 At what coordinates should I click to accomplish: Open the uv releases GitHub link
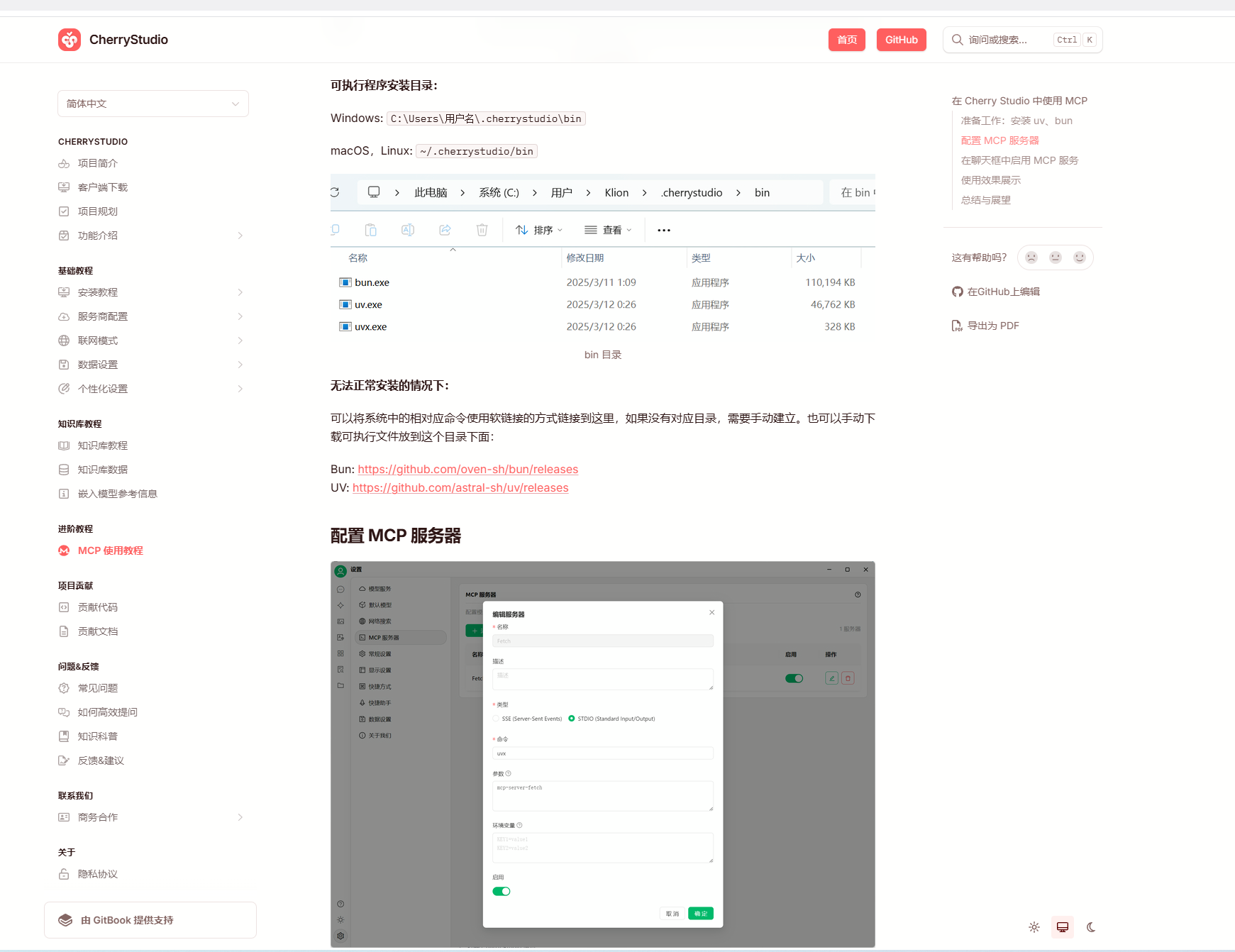click(460, 488)
